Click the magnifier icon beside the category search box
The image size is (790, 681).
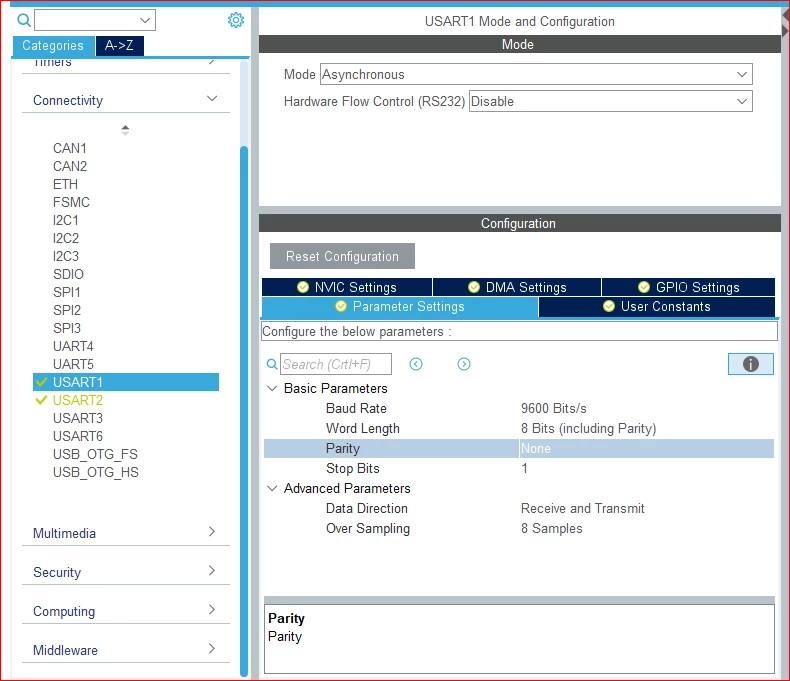click(24, 20)
